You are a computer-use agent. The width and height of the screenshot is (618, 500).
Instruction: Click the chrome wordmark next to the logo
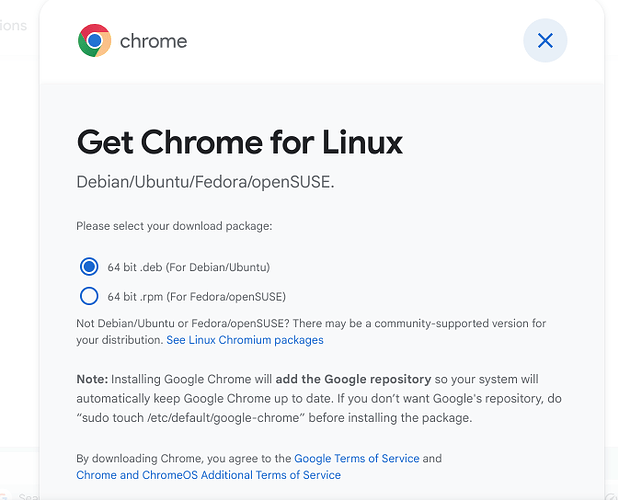(x=153, y=41)
